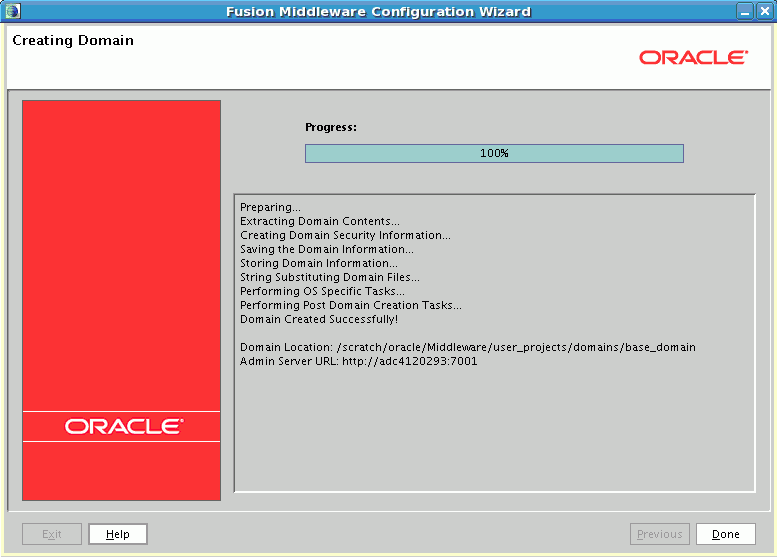Screen dimensions: 777x557
Task: Click the Done button
Action: [x=725, y=534]
